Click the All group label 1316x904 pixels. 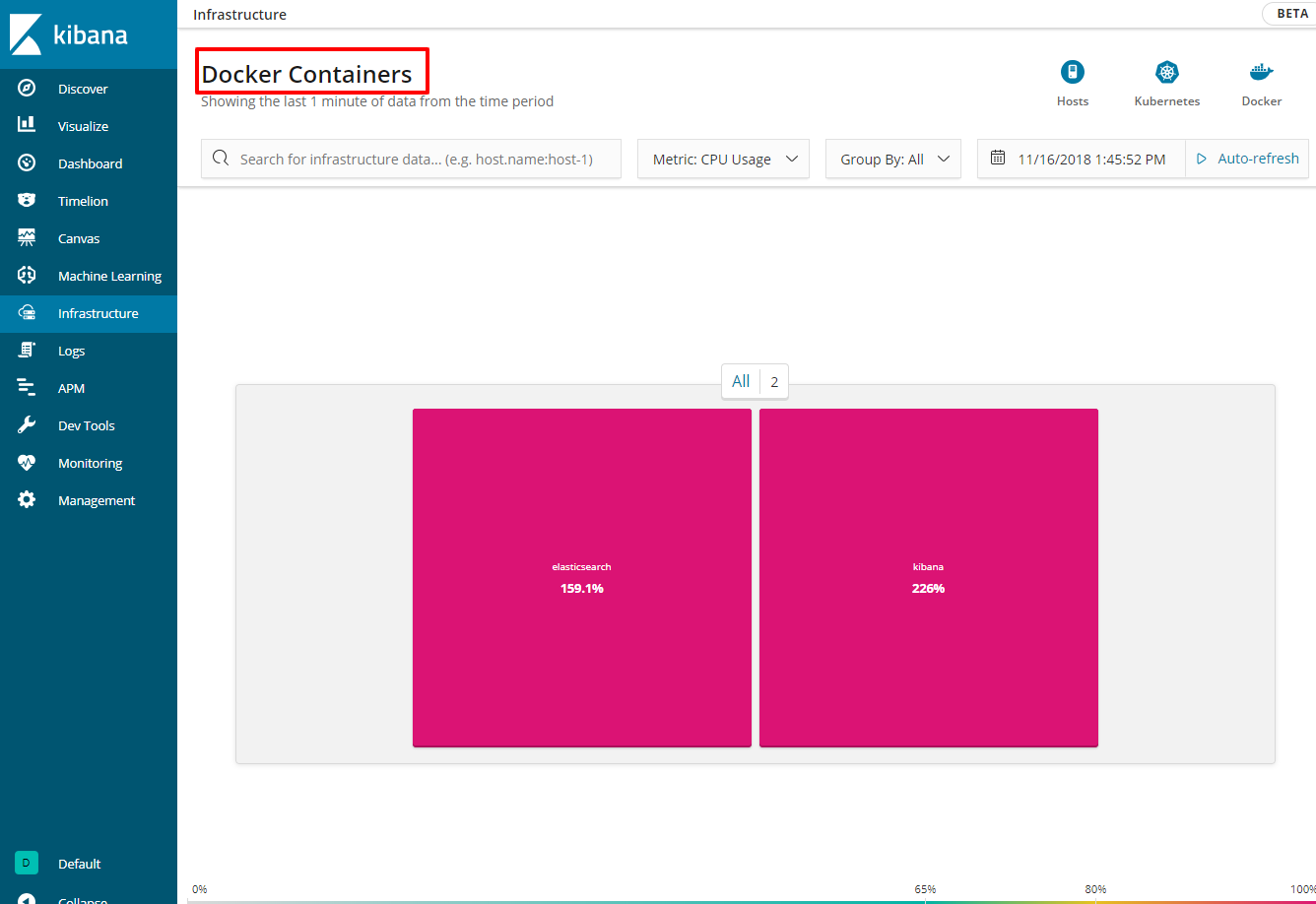pyautogui.click(x=741, y=382)
